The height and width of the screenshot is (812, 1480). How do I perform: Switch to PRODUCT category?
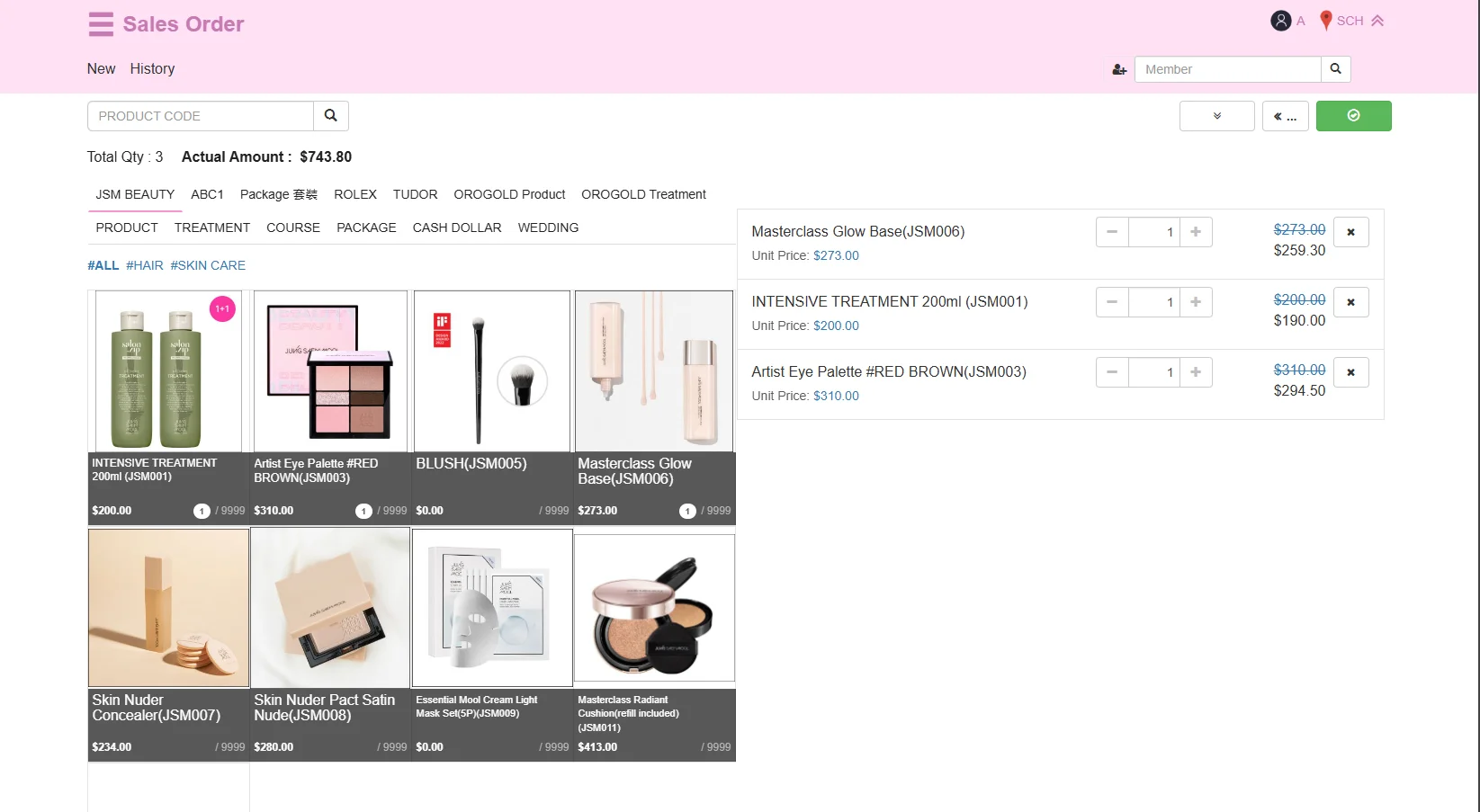coord(127,228)
